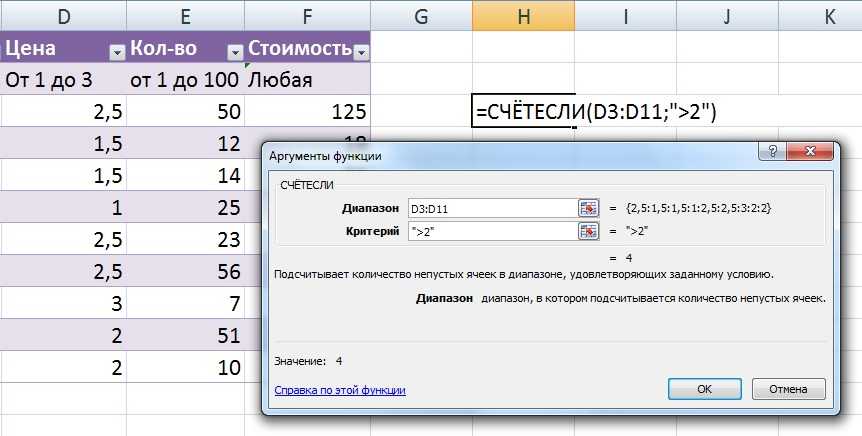Close the Аргументы функции dialog

[x=809, y=152]
